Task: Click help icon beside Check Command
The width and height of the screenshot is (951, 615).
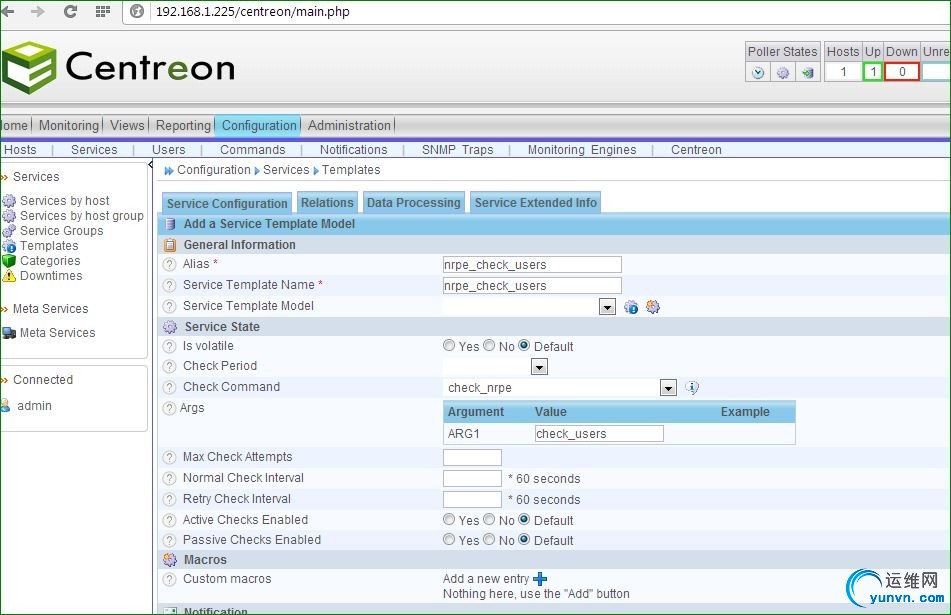Action: pyautogui.click(x=170, y=388)
